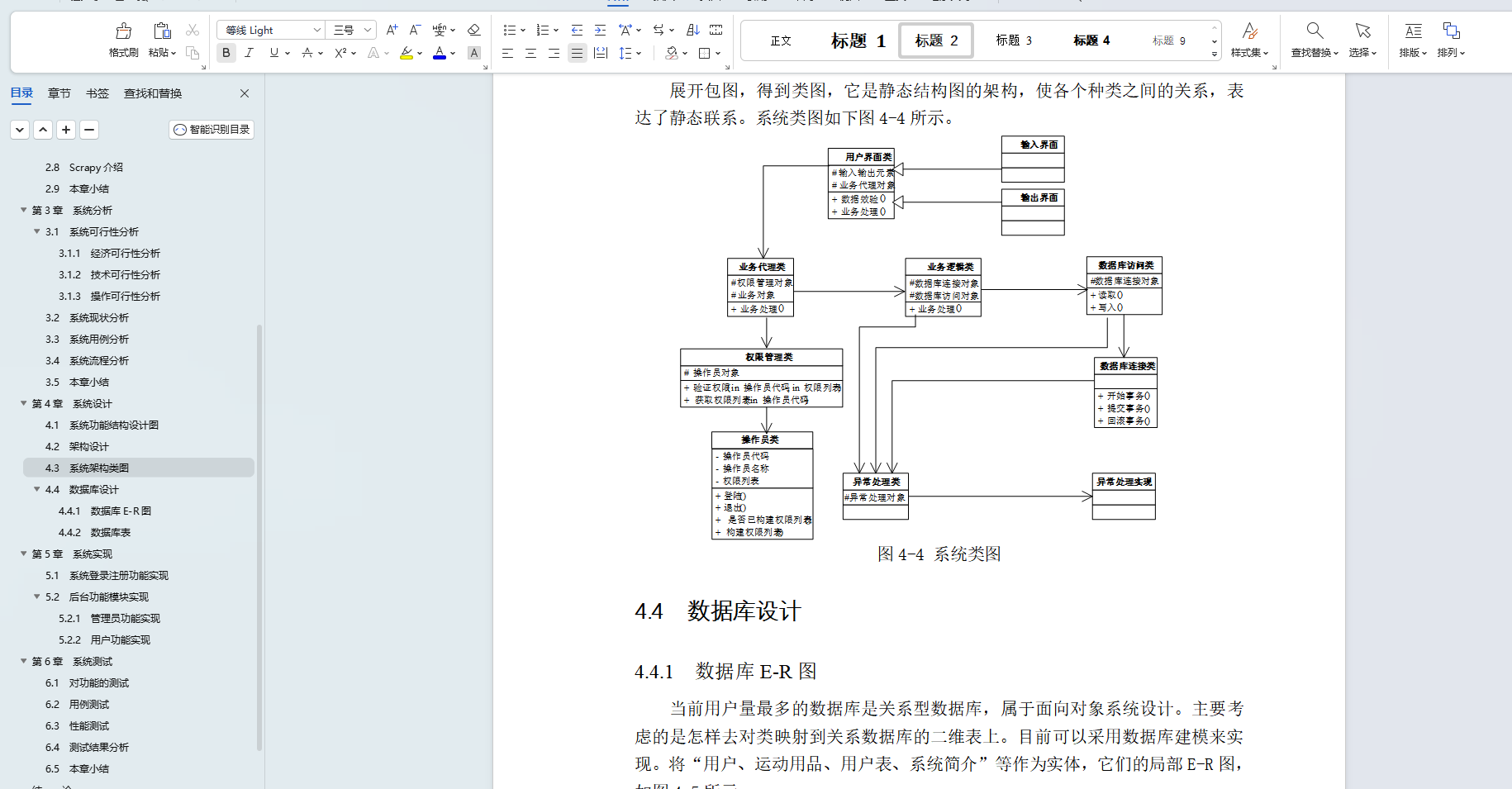Image resolution: width=1512 pixels, height=789 pixels.
Task: Open the font name dropdown 等线 Light
Action: (x=316, y=31)
